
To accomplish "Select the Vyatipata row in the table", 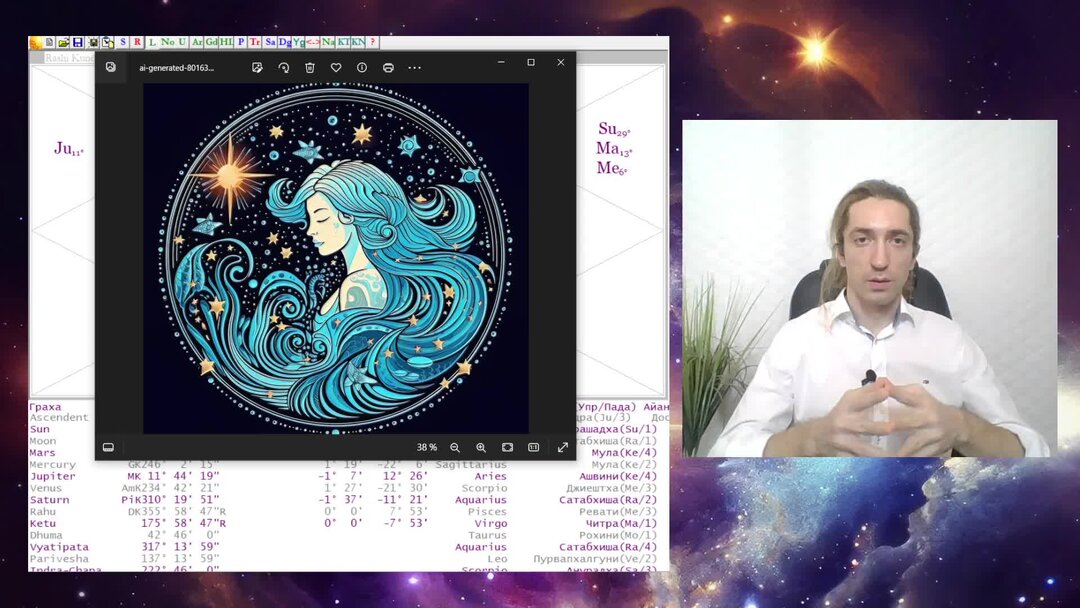I will tap(344, 547).
